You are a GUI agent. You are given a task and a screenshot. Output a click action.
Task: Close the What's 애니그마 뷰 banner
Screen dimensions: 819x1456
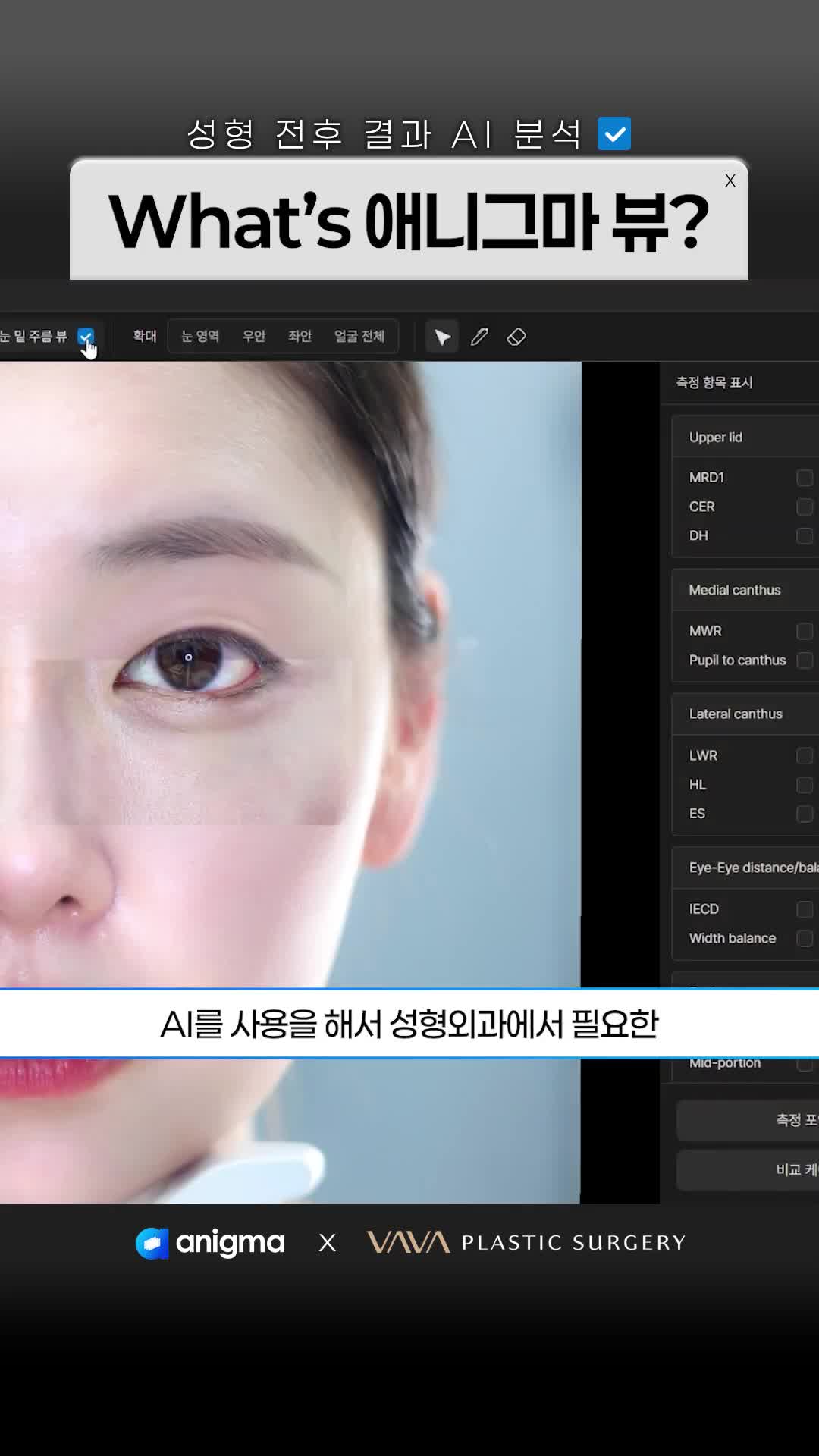point(730,180)
